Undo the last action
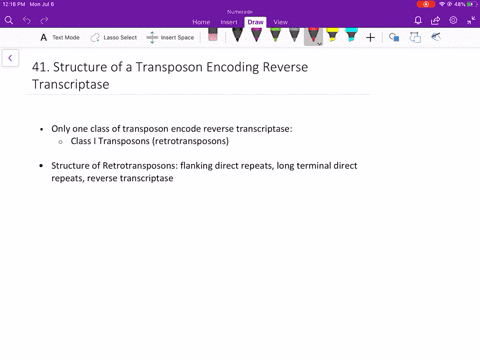Image resolution: width=480 pixels, height=360 pixels. click(x=27, y=21)
